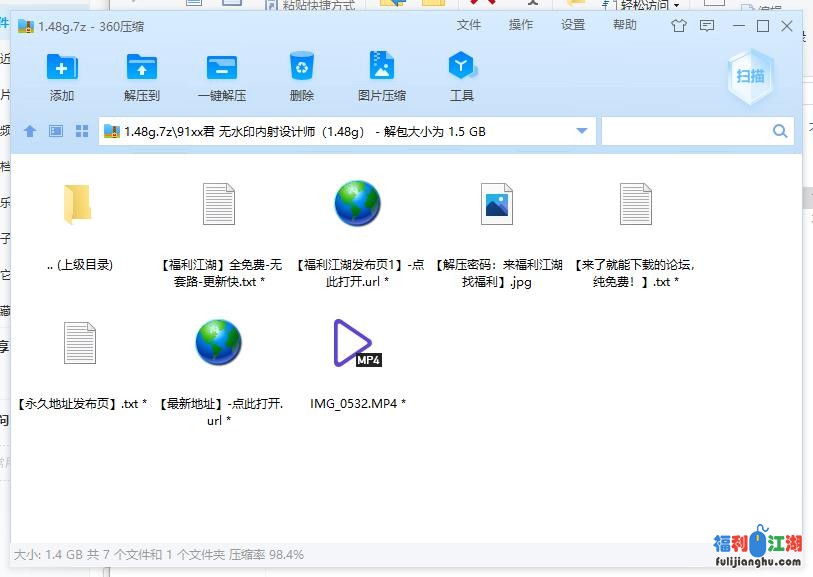Viewport: 813px width, 577px height.
Task: Switch to detail list view
Action: [x=56, y=130]
